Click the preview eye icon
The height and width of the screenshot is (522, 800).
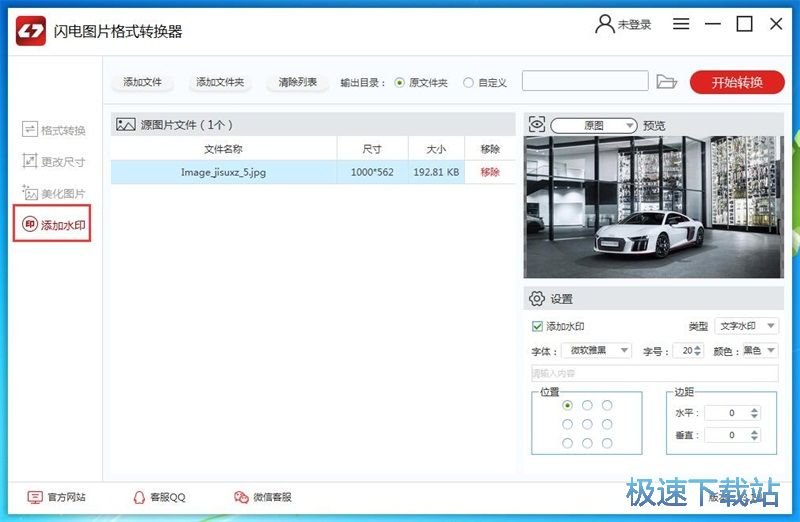[x=537, y=124]
